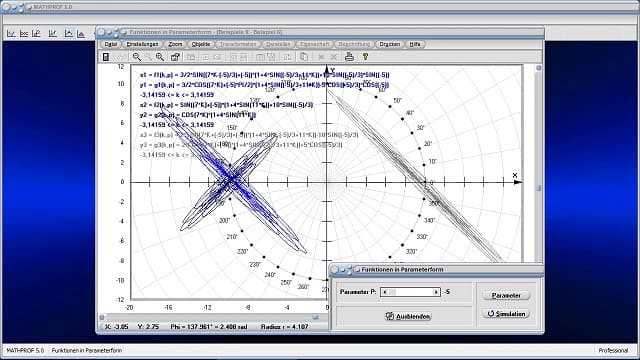Click the Professional label in status bar
The image size is (640, 360).
tap(613, 350)
